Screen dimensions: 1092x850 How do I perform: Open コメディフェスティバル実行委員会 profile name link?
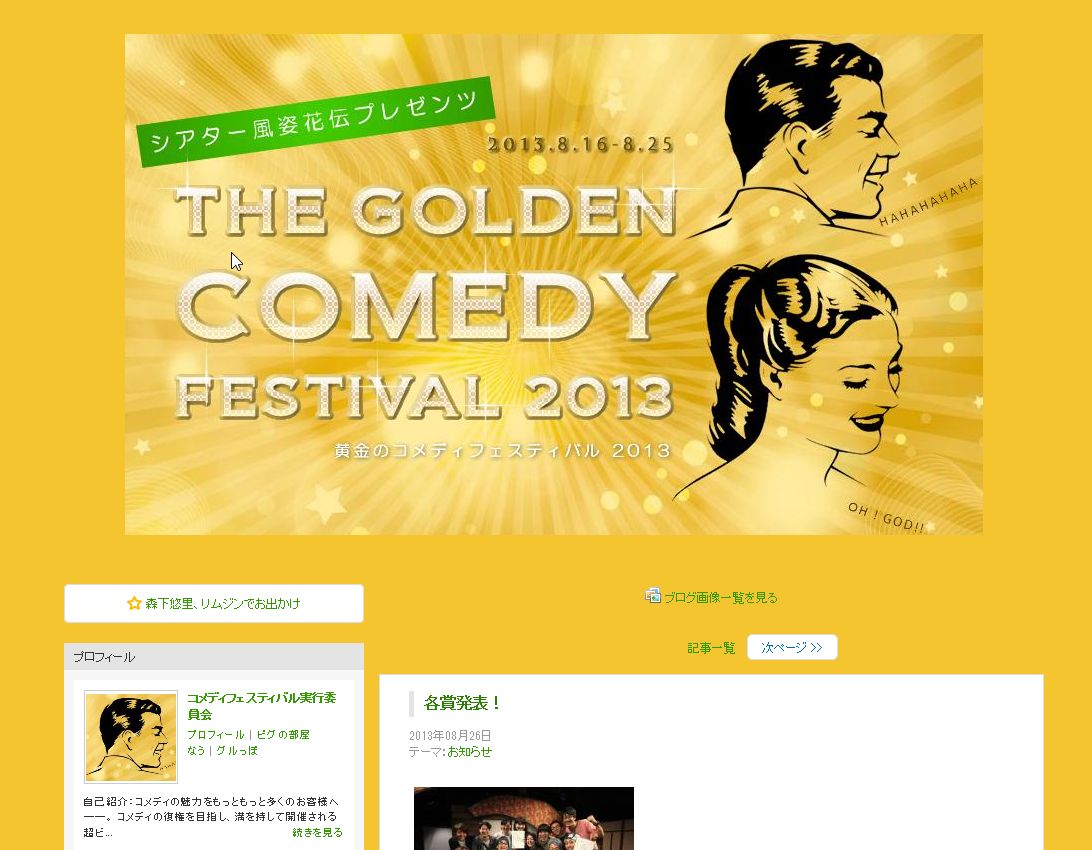(x=261, y=706)
